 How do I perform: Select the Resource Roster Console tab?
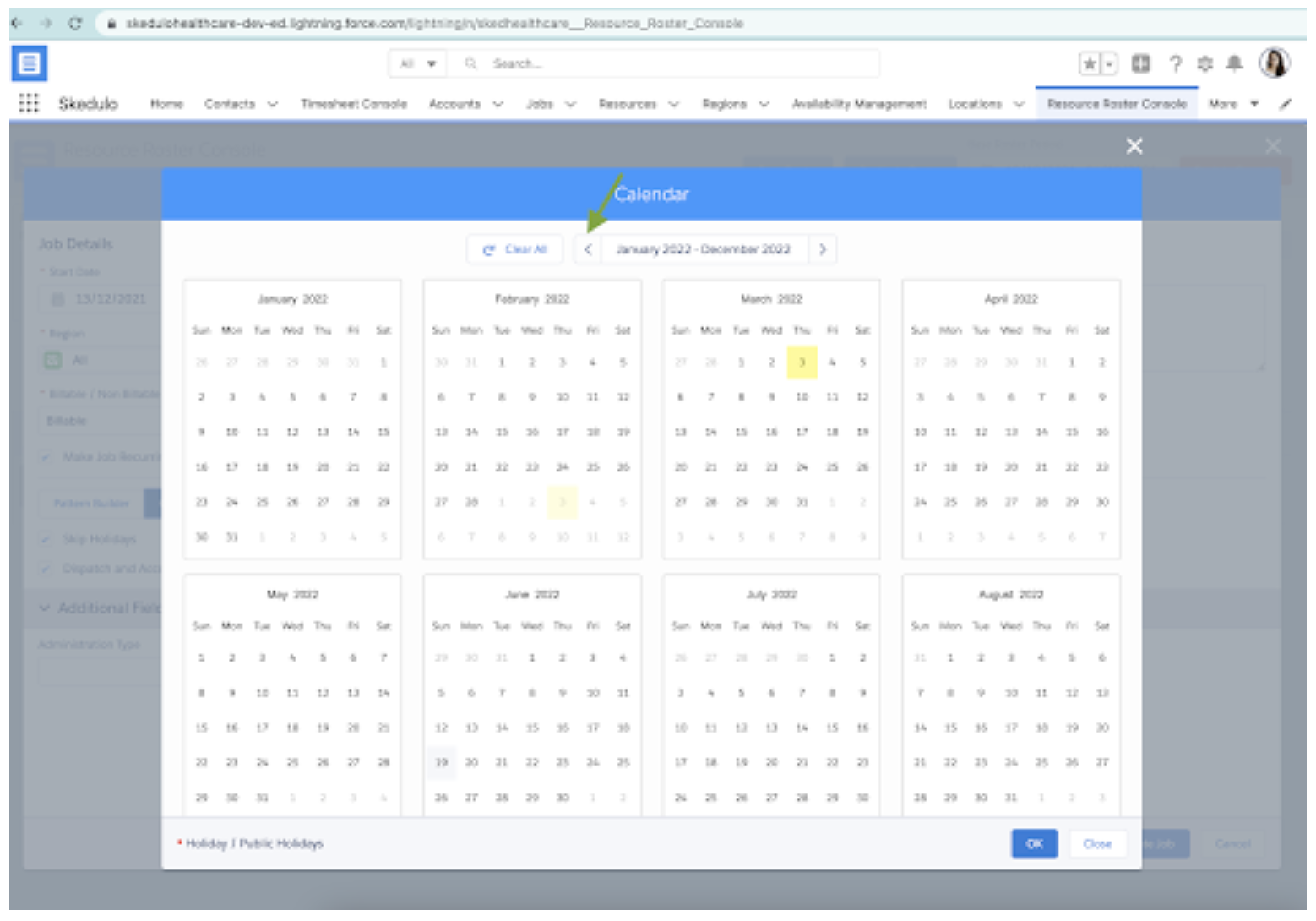(x=1117, y=104)
